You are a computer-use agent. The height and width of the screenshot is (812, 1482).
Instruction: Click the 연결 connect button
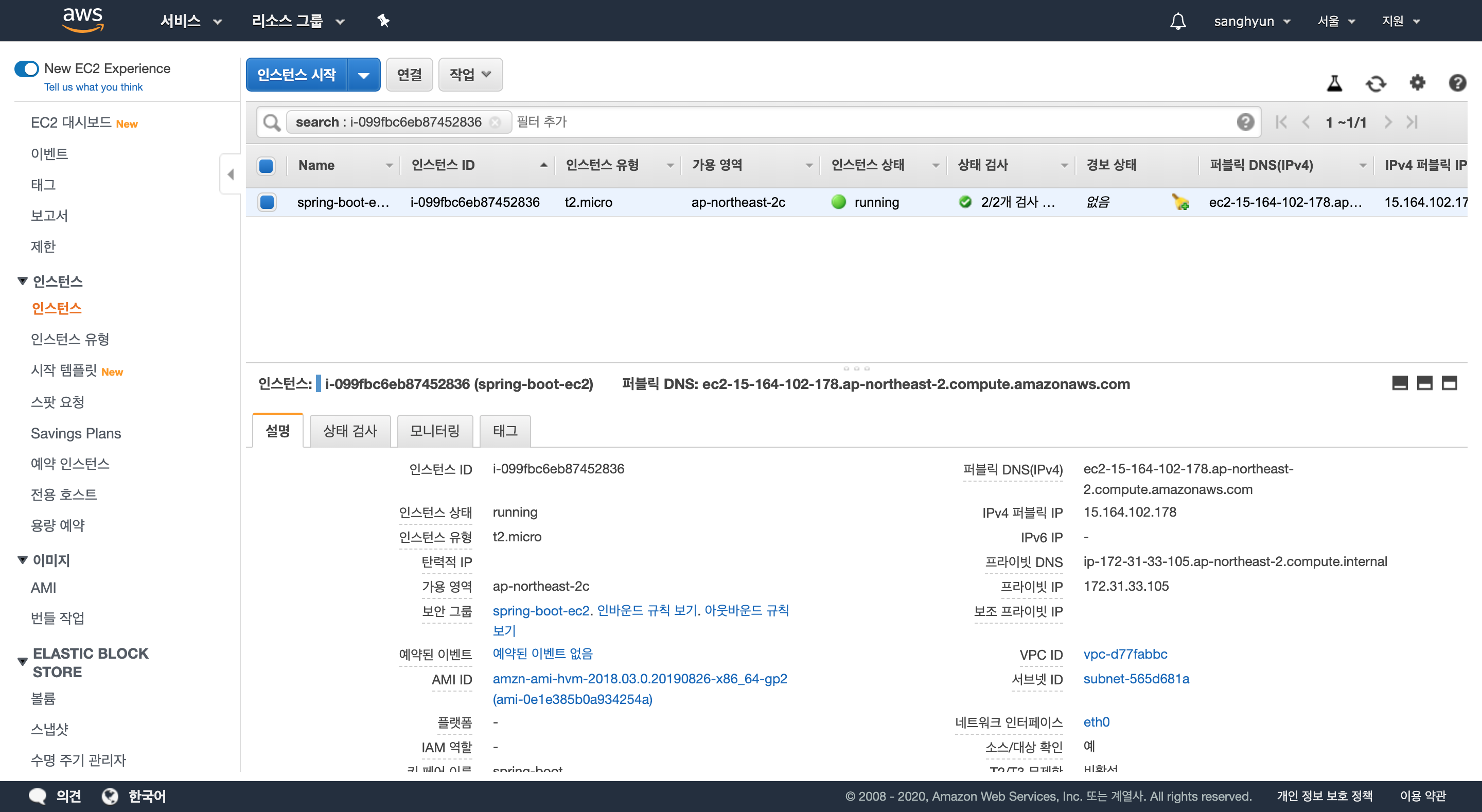click(x=409, y=75)
